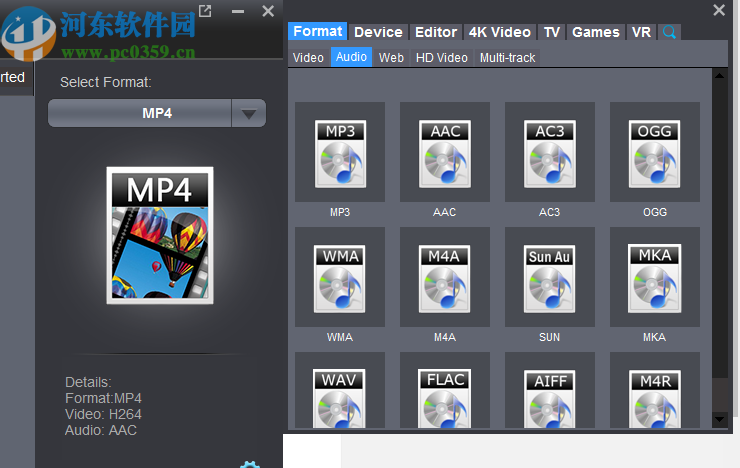
Task: Click the OGG label text
Action: [x=655, y=212]
